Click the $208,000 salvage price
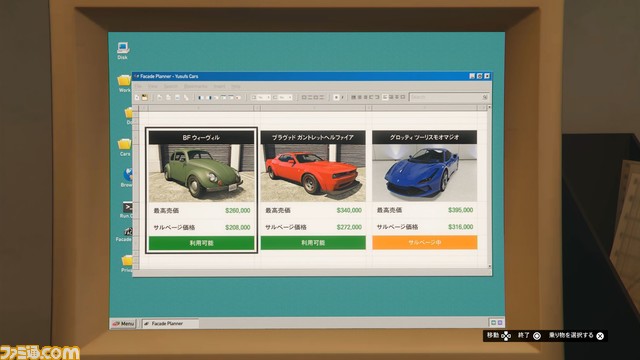Viewport: 640px width, 360px height. tap(238, 227)
